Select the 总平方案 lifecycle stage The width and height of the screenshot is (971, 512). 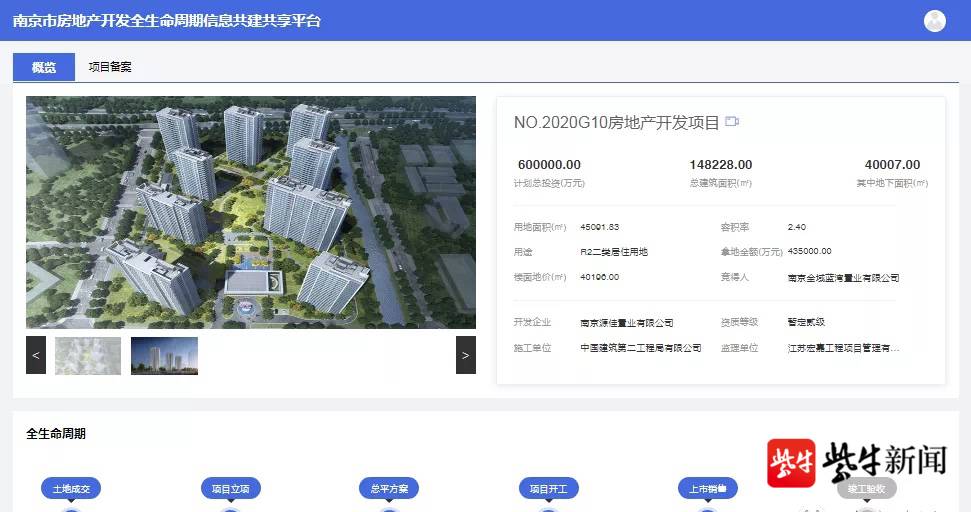[x=389, y=489]
